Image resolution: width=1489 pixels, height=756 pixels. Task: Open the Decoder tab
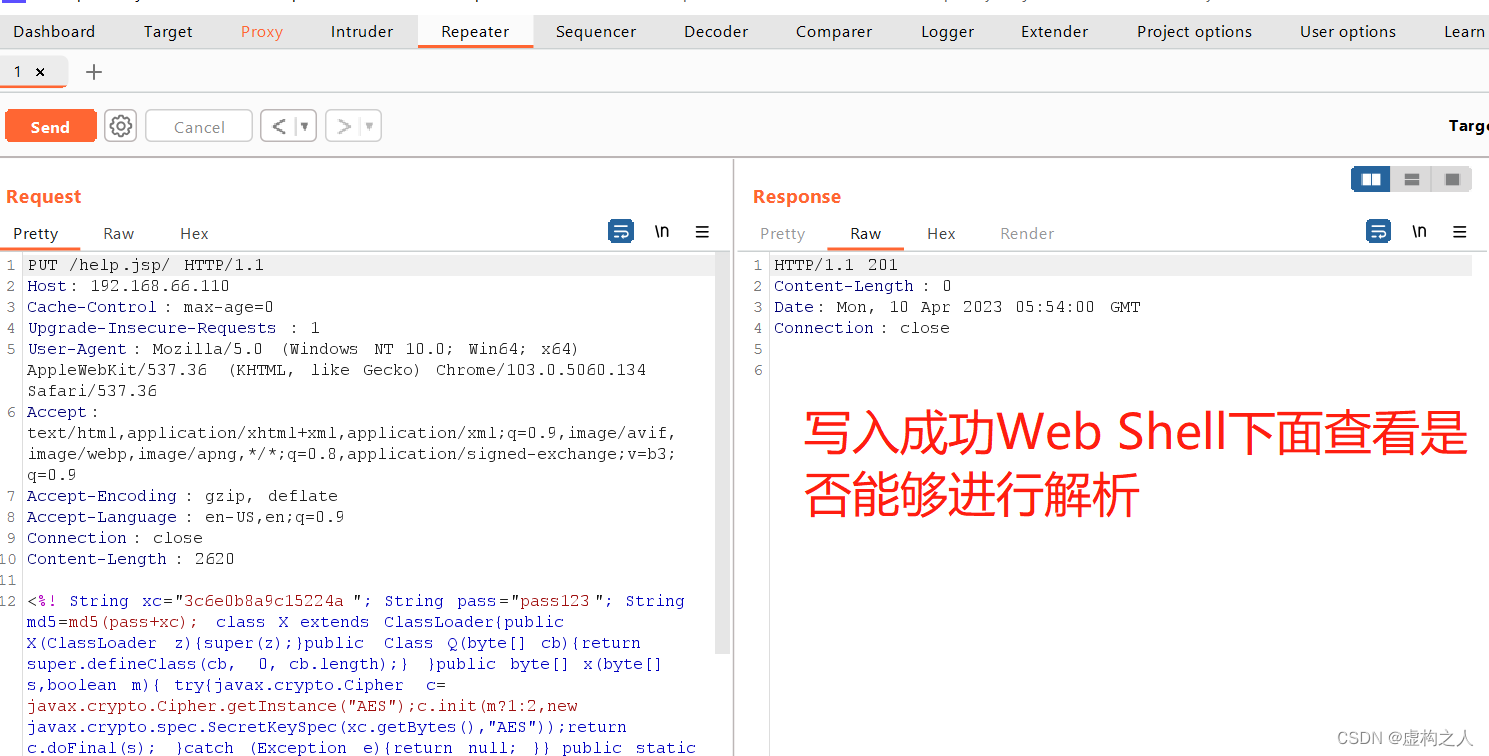click(x=716, y=31)
